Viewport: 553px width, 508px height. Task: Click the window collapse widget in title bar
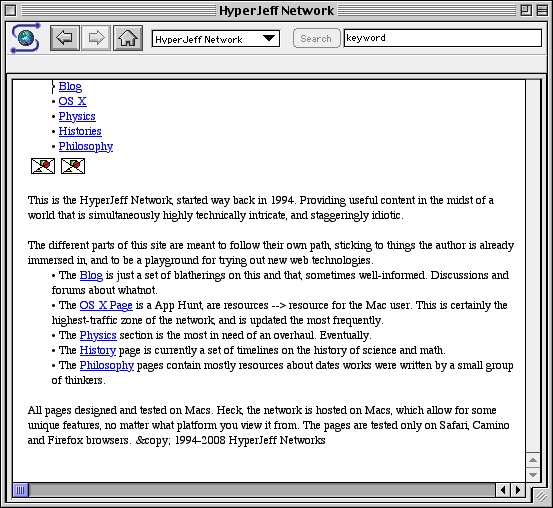pyautogui.click(x=542, y=11)
